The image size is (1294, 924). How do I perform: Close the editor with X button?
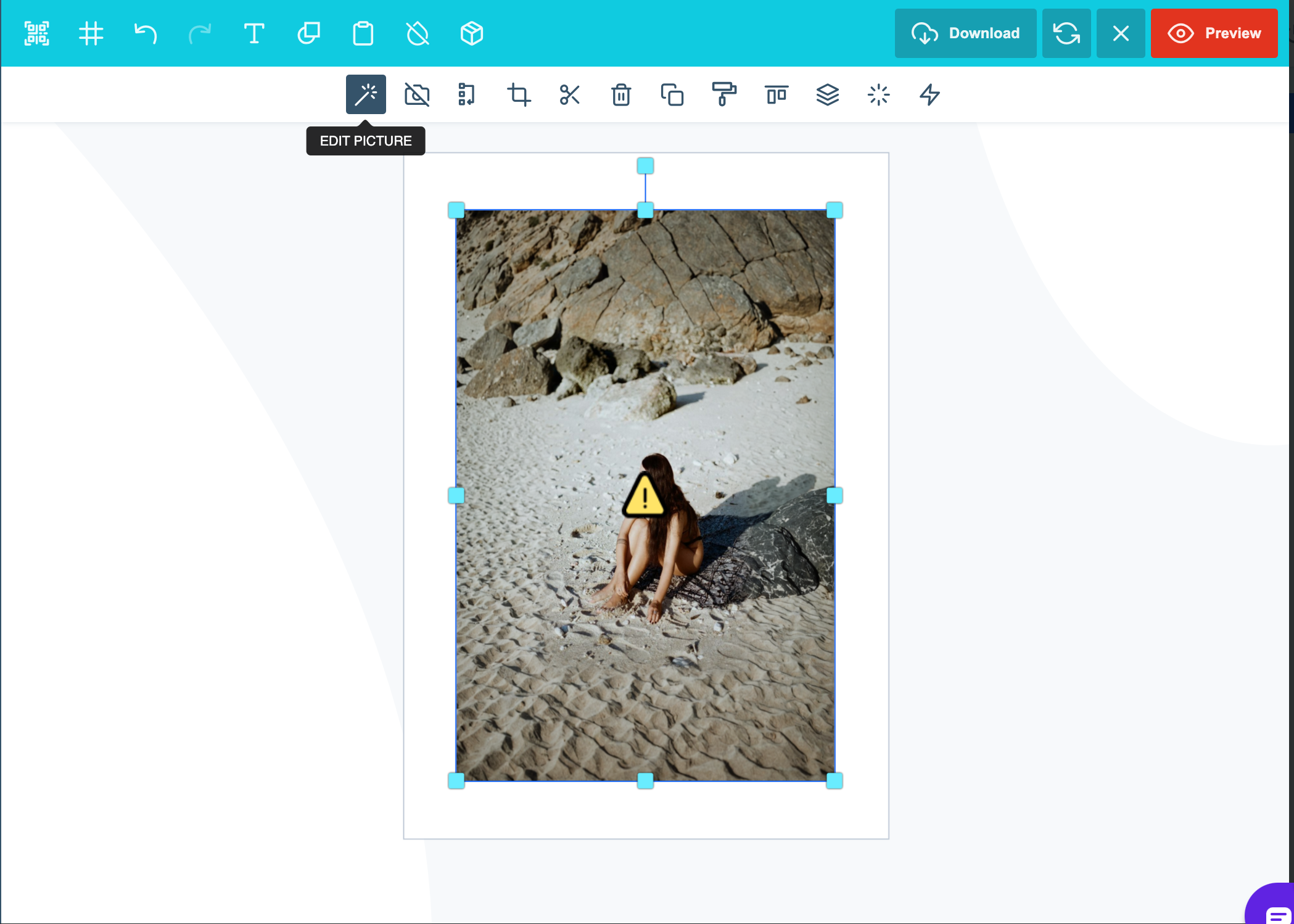coord(1121,33)
